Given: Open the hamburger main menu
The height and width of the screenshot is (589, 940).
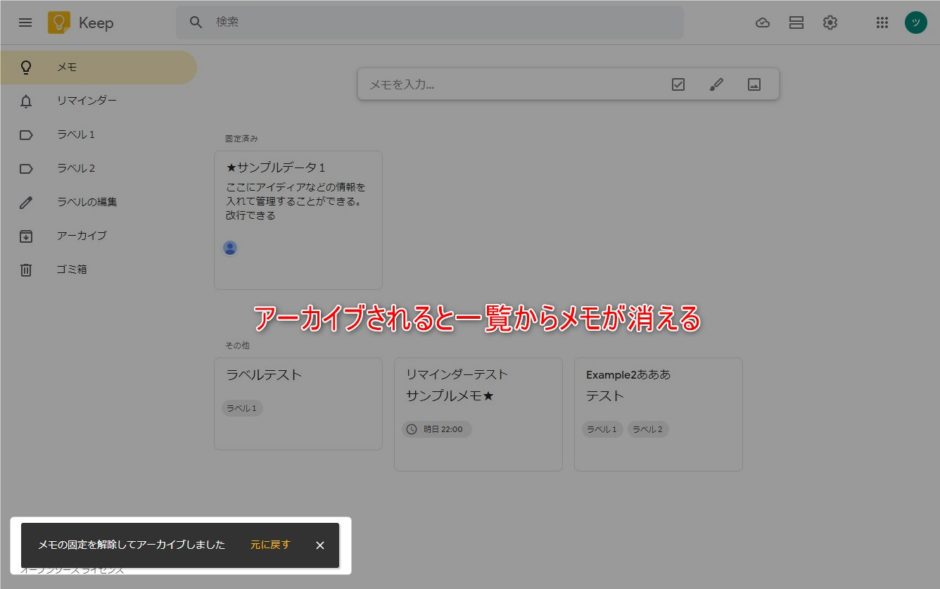Looking at the screenshot, I should coord(25,23).
